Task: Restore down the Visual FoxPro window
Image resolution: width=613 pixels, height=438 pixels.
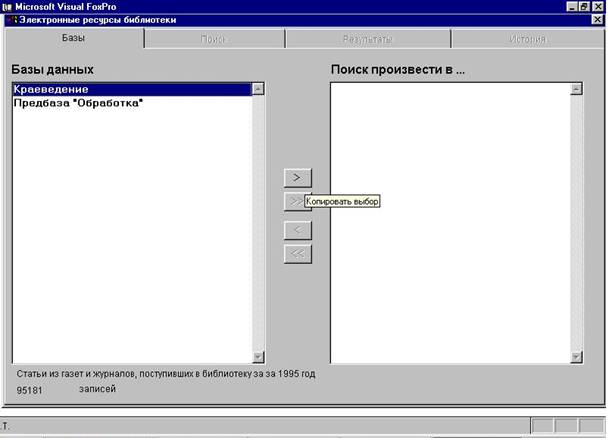Action: pyautogui.click(x=584, y=6)
